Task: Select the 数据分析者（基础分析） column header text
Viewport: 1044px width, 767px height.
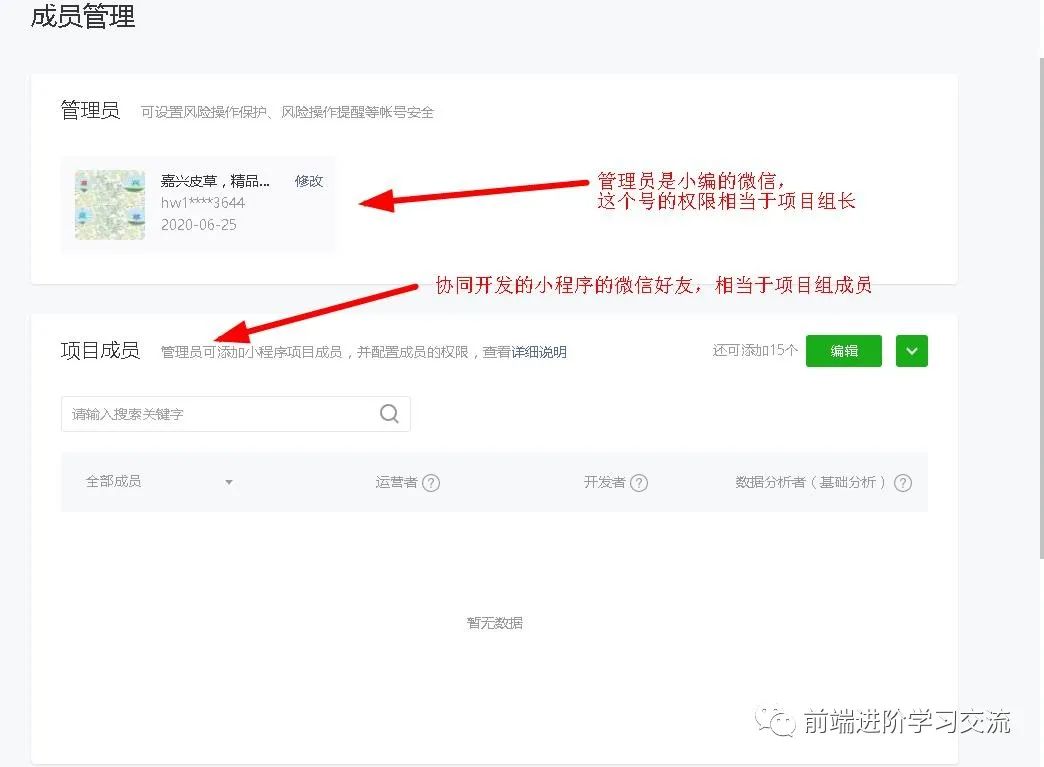Action: pos(811,482)
